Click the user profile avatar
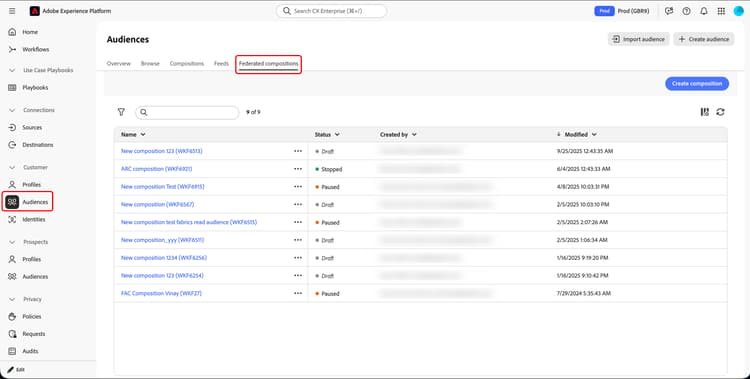Screen dimensions: 750x379 (739, 11)
